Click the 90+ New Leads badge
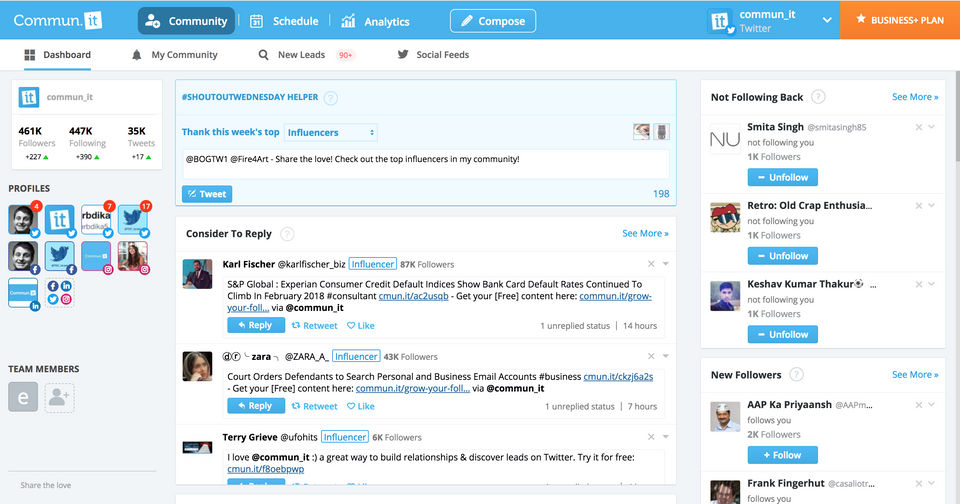This screenshot has height=504, width=960. [x=345, y=55]
